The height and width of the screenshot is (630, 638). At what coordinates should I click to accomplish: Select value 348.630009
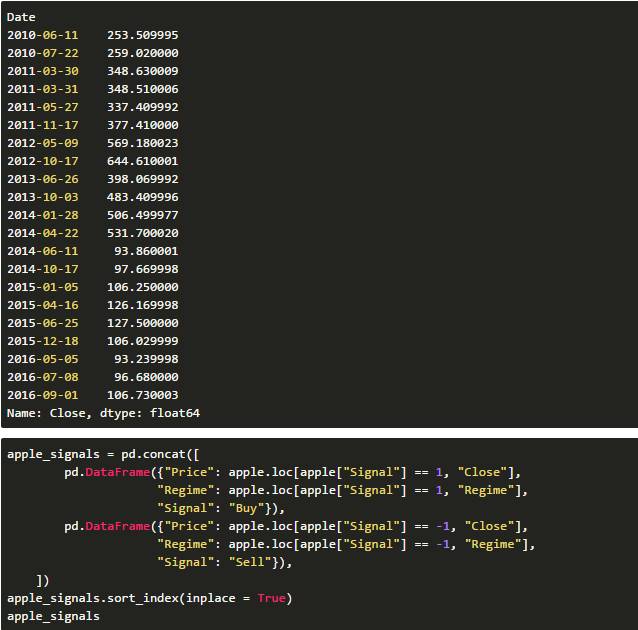(x=142, y=71)
